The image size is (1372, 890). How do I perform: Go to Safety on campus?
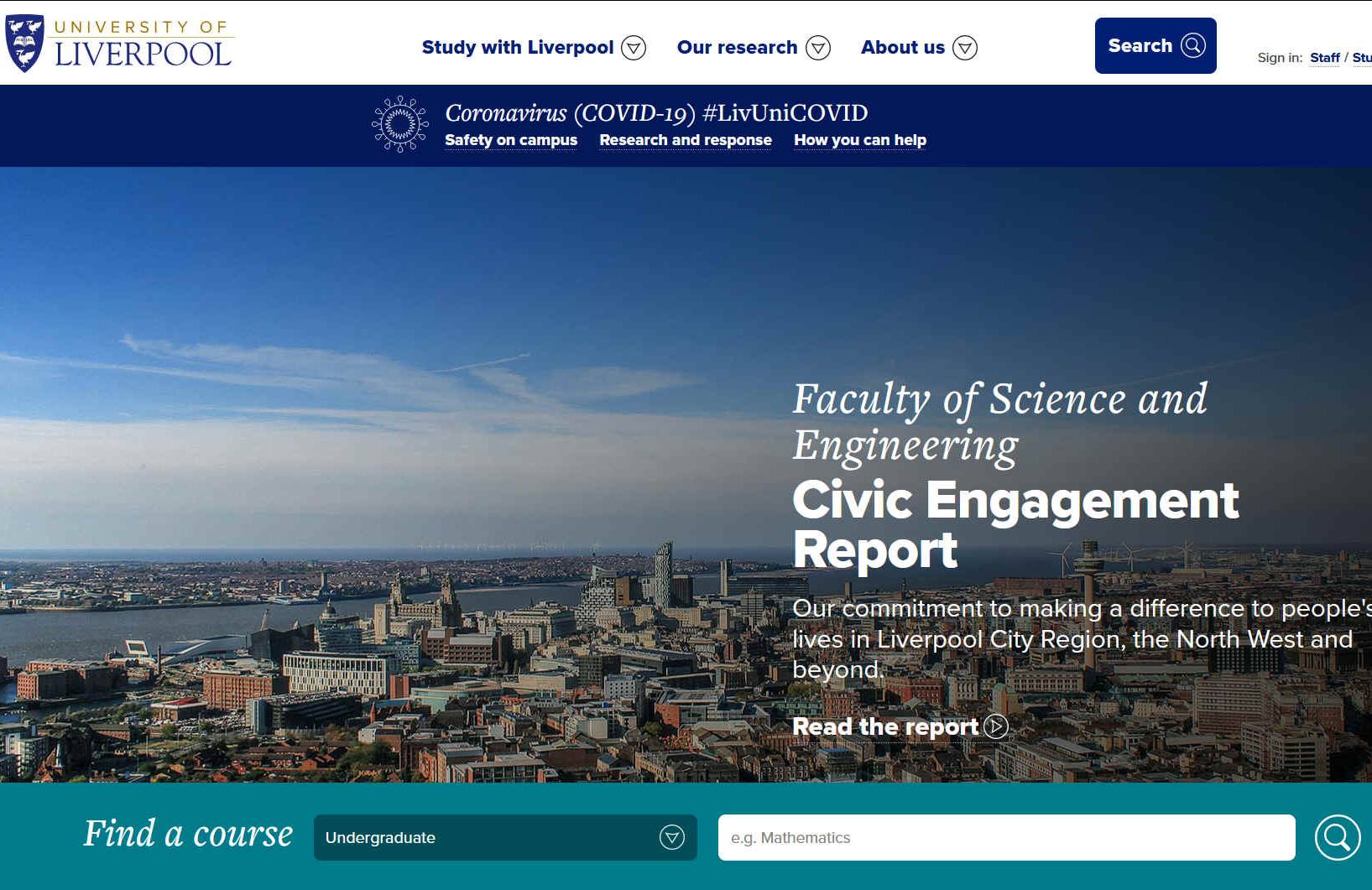click(511, 140)
